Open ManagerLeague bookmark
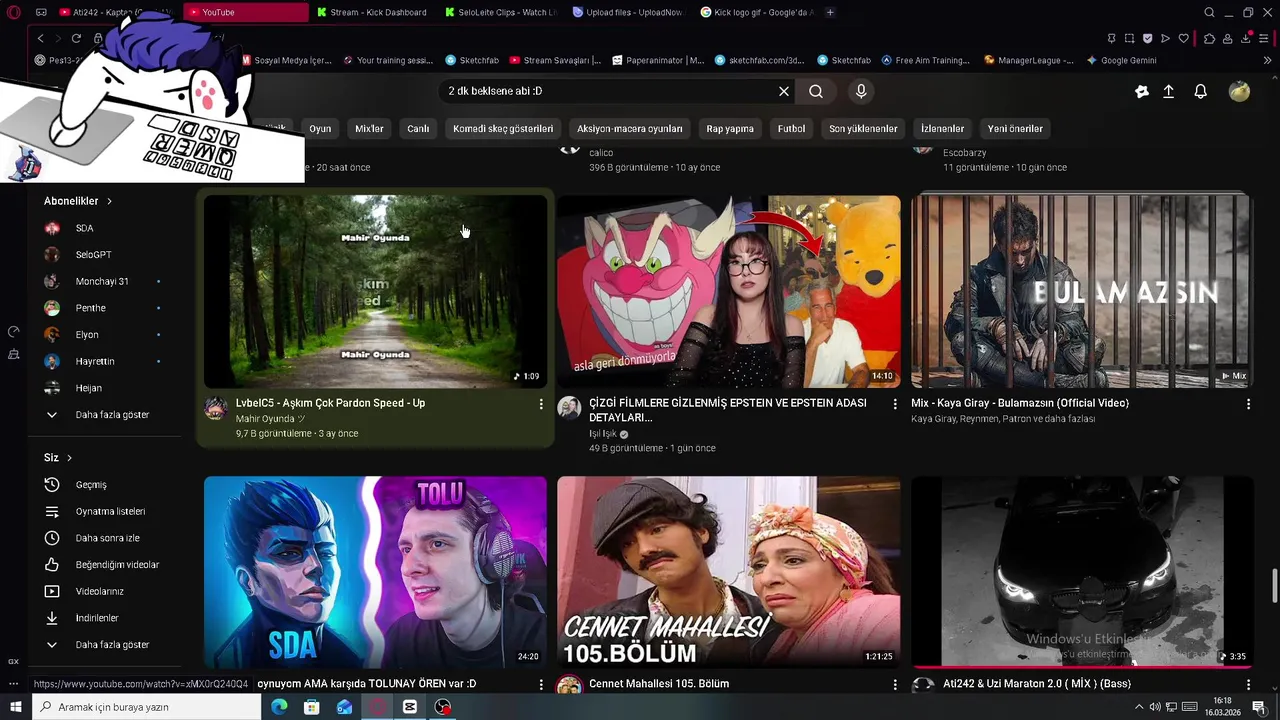Viewport: 1280px width, 720px height. (1028, 60)
